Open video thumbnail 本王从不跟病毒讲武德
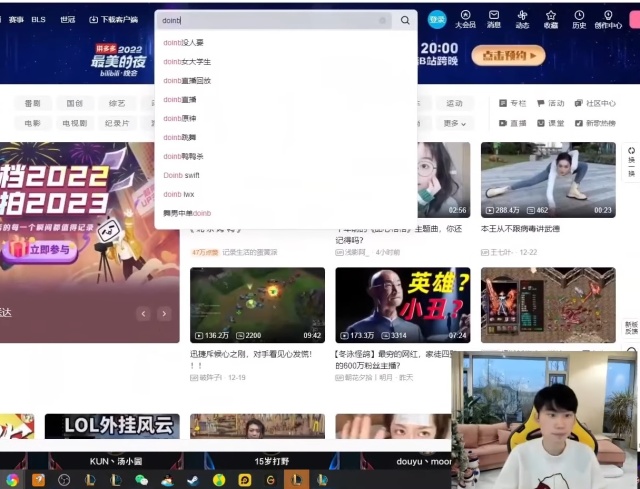640x489 pixels. pyautogui.click(x=548, y=180)
